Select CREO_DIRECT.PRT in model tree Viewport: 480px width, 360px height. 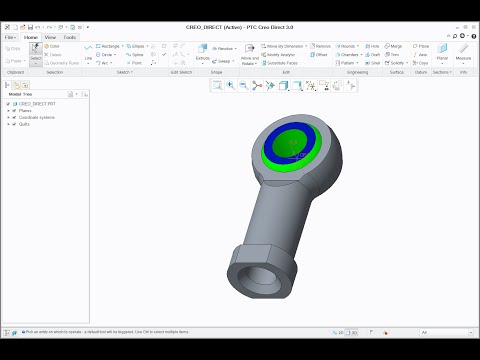[x=37, y=104]
